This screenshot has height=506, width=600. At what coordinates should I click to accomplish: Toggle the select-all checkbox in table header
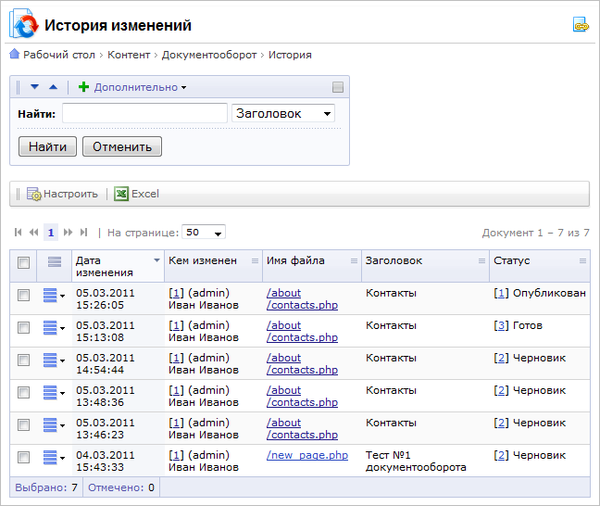point(24,262)
